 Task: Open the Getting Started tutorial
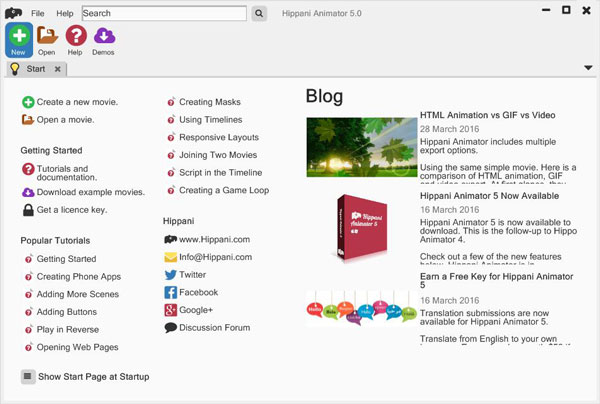point(66,259)
